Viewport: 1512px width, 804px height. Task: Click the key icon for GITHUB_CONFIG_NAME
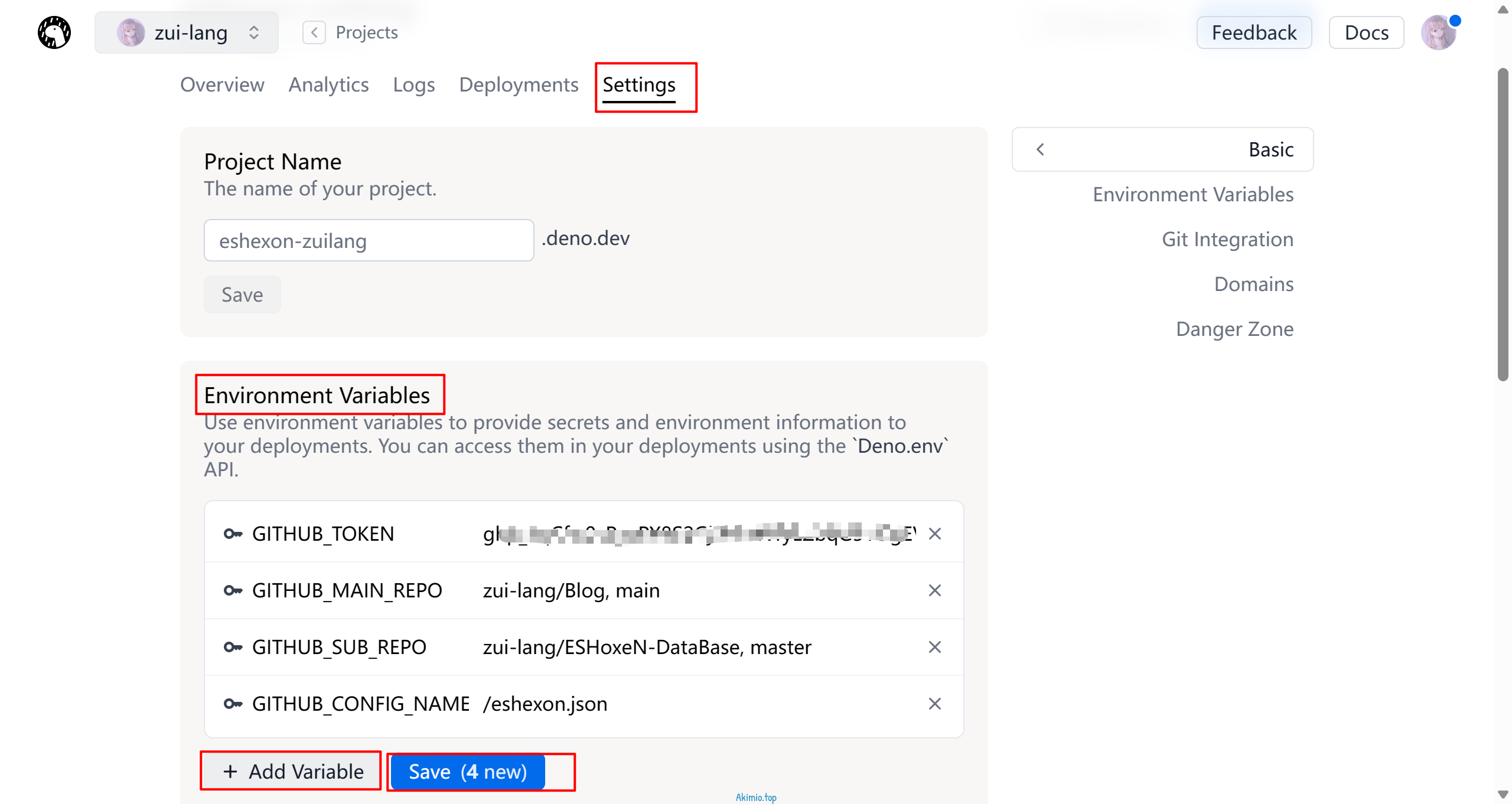coord(233,704)
